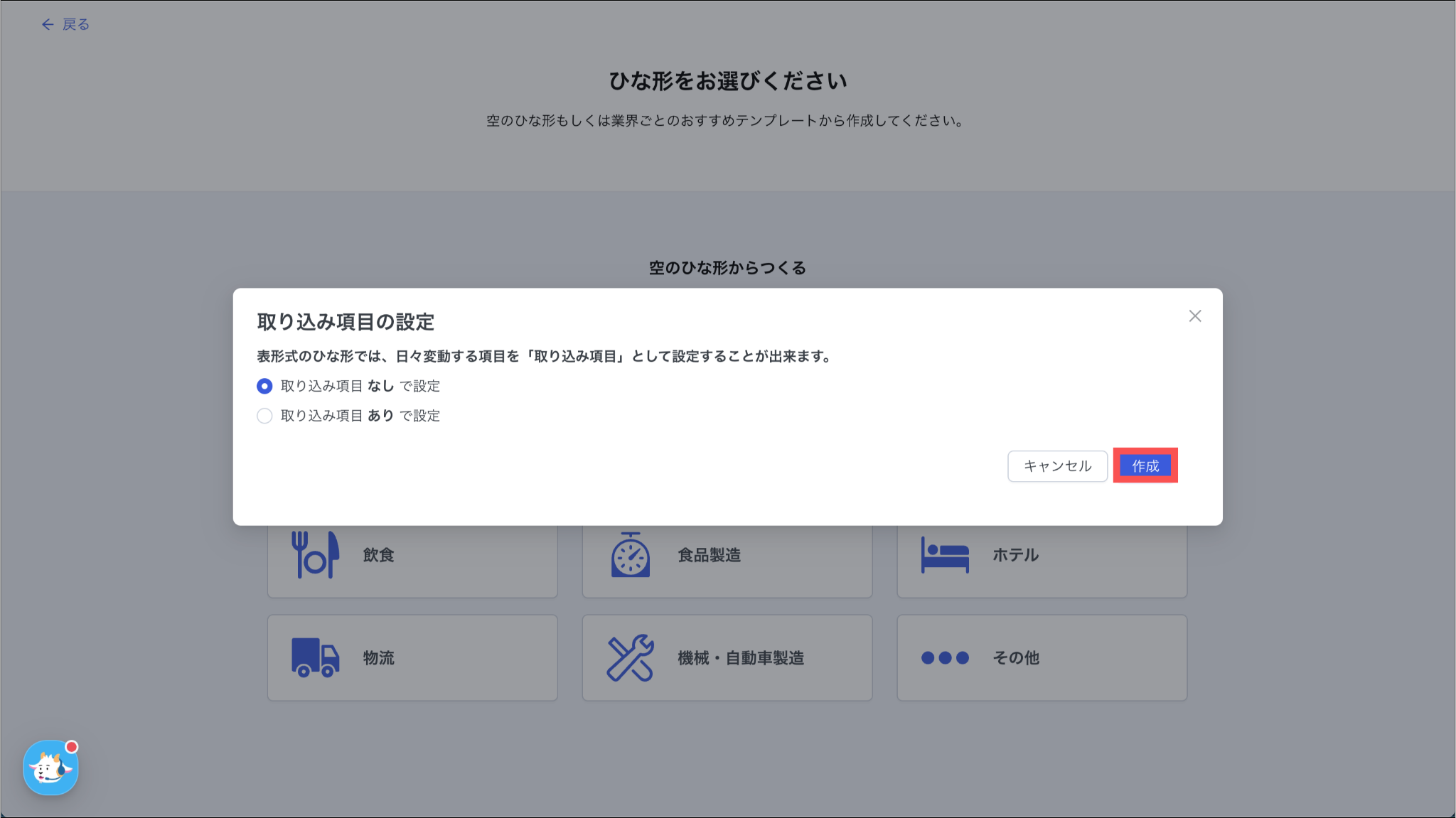
Task: Click the wrench icon for 機械・自動車製造
Action: pyautogui.click(x=630, y=657)
